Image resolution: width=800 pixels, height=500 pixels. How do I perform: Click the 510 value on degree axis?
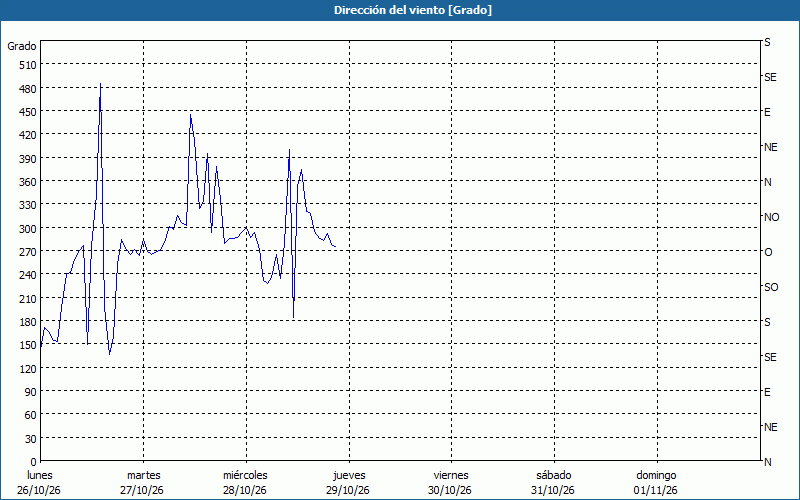tap(28, 65)
